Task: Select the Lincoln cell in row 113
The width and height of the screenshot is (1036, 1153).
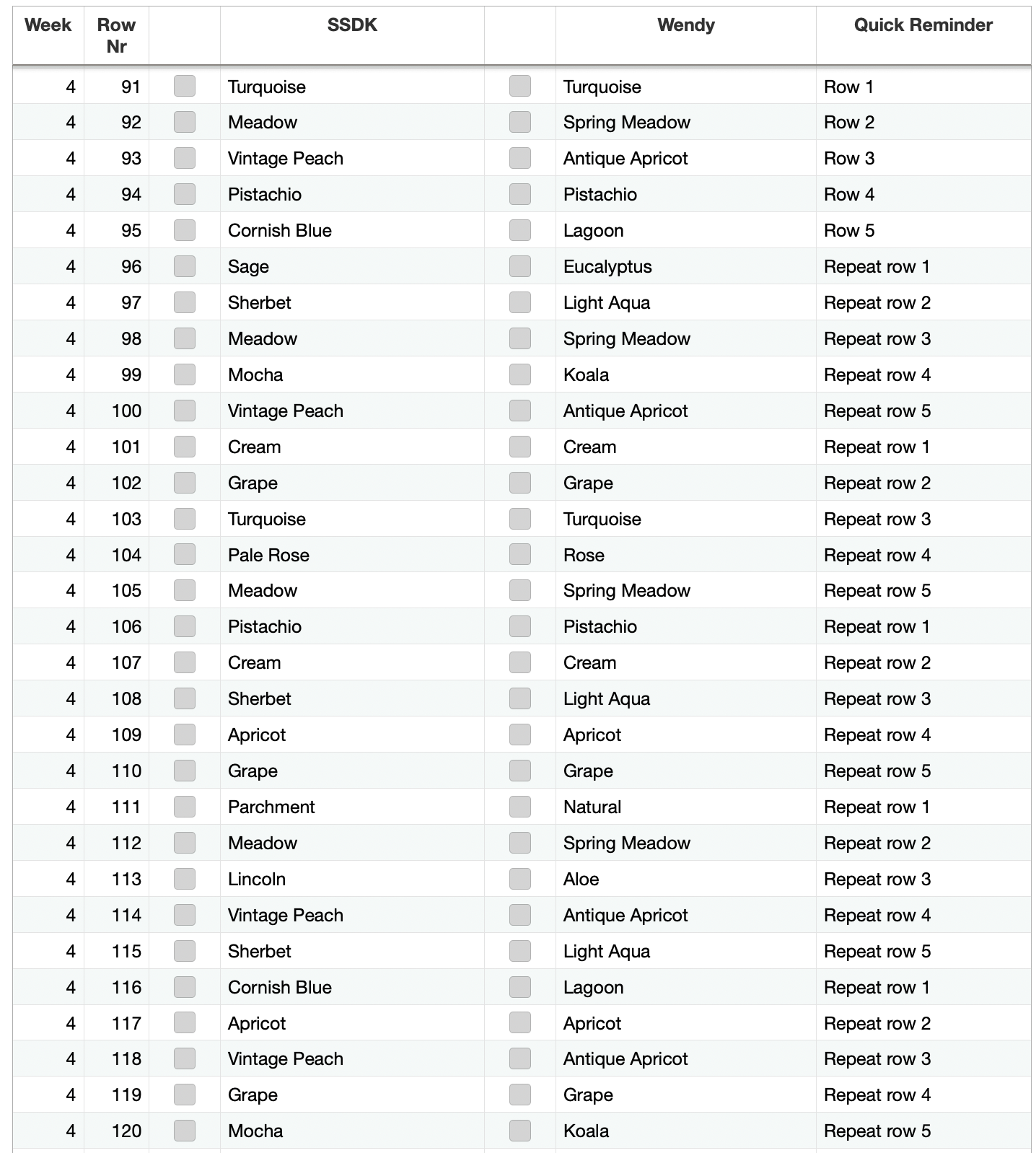Action: tap(352, 879)
